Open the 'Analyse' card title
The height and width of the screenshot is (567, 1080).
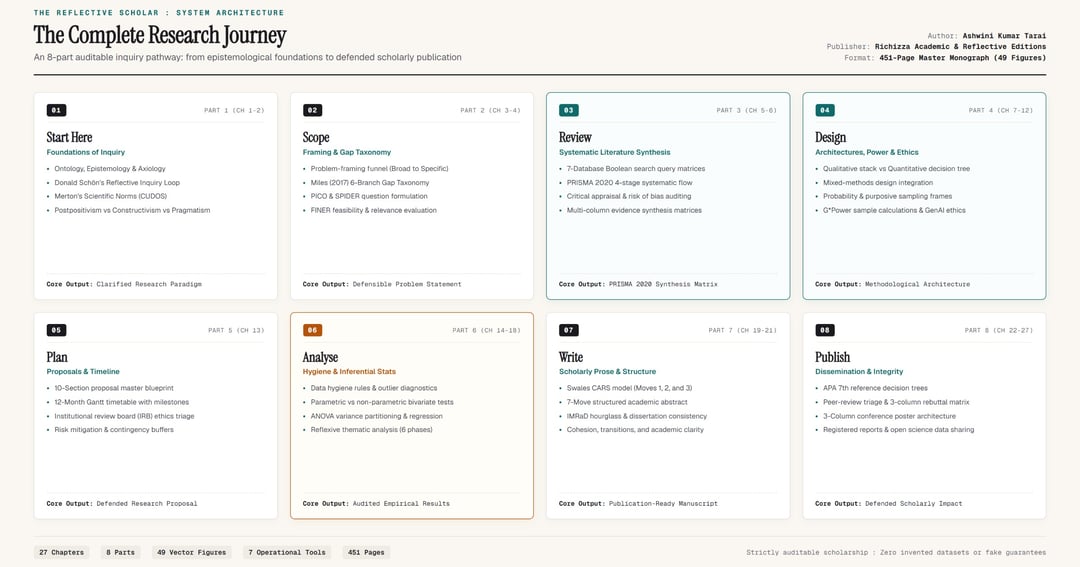coord(320,357)
